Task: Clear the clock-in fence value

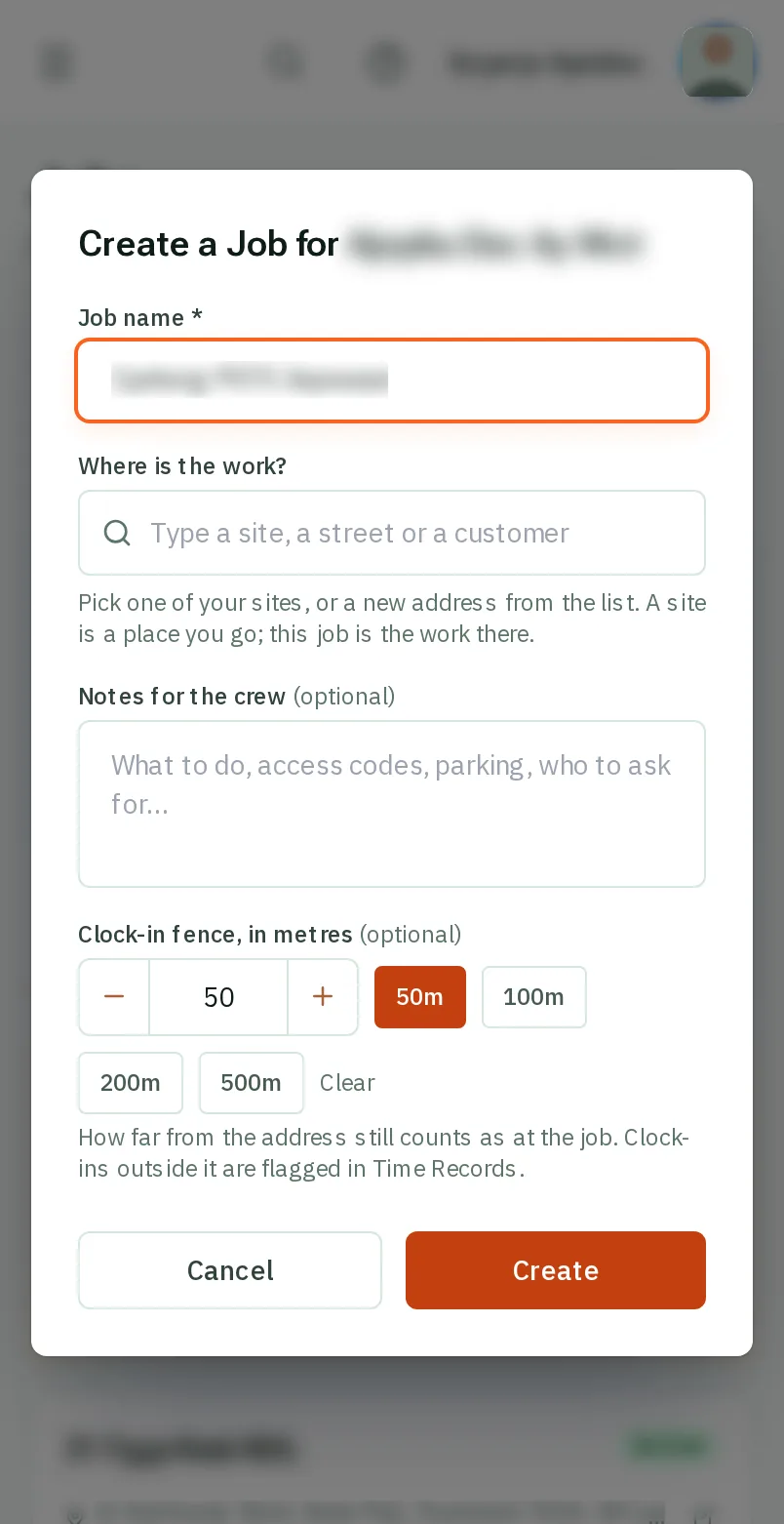Action: point(347,1083)
